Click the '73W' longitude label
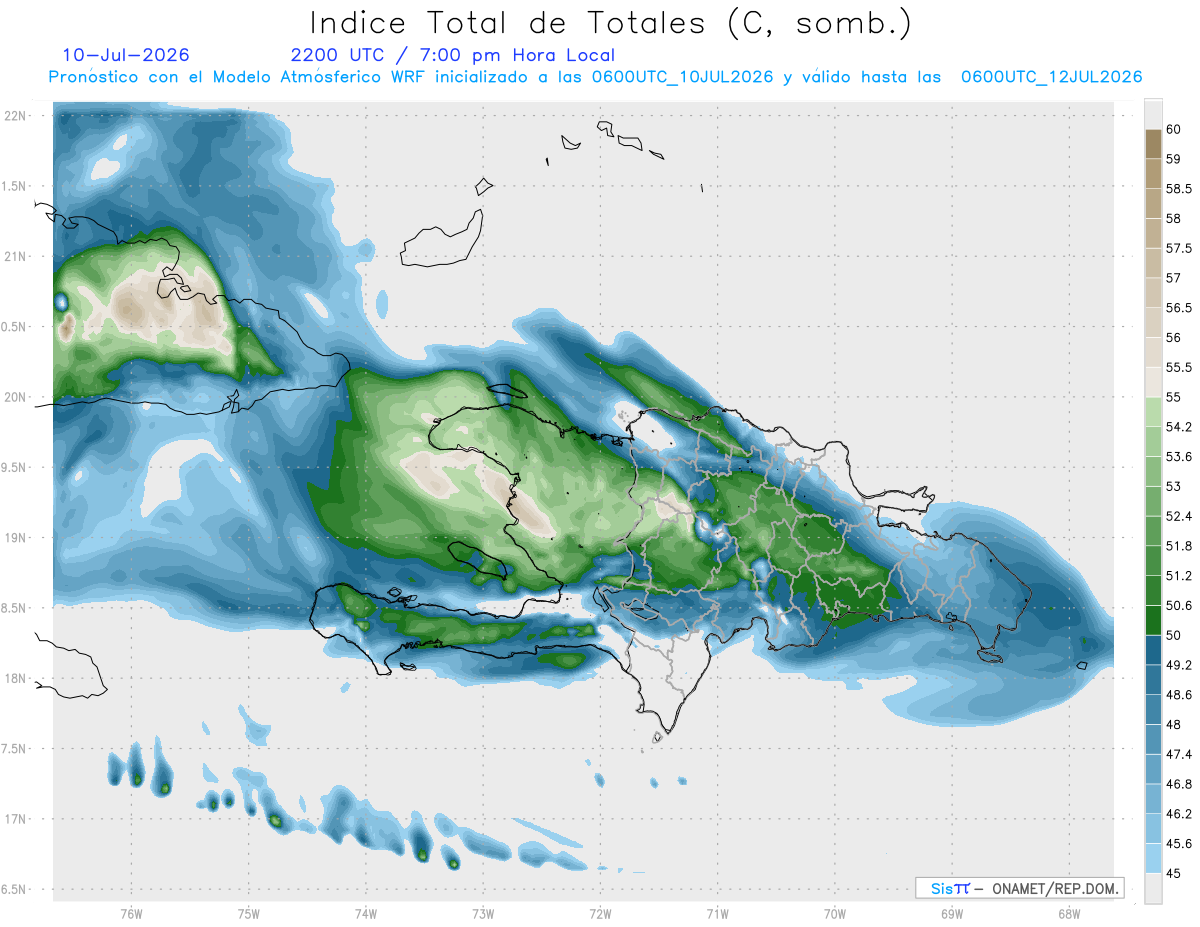Screen dimensions: 1200x927 pos(483,913)
